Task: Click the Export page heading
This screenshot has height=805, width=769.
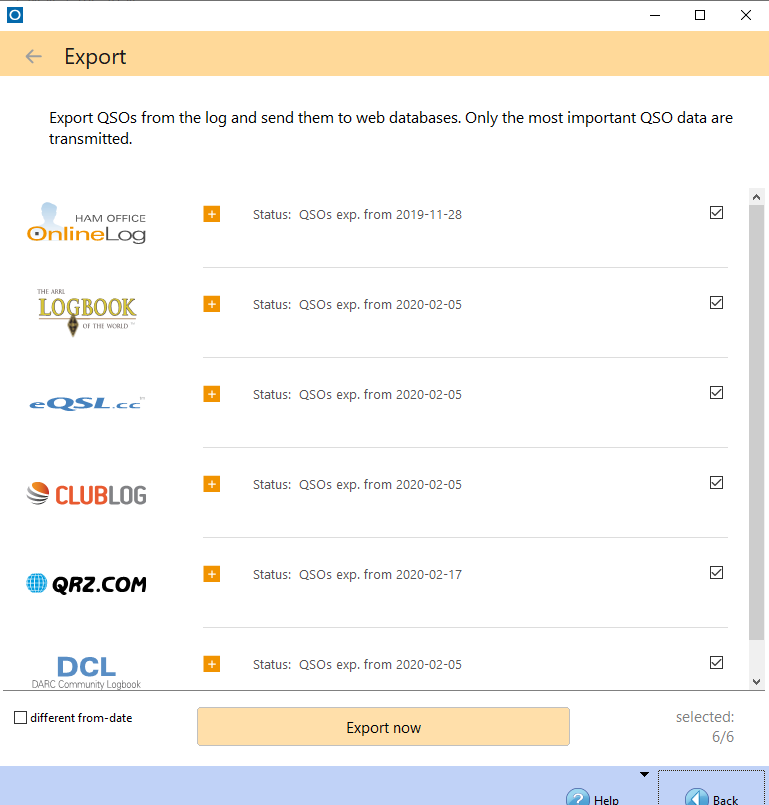Action: pyautogui.click(x=95, y=57)
